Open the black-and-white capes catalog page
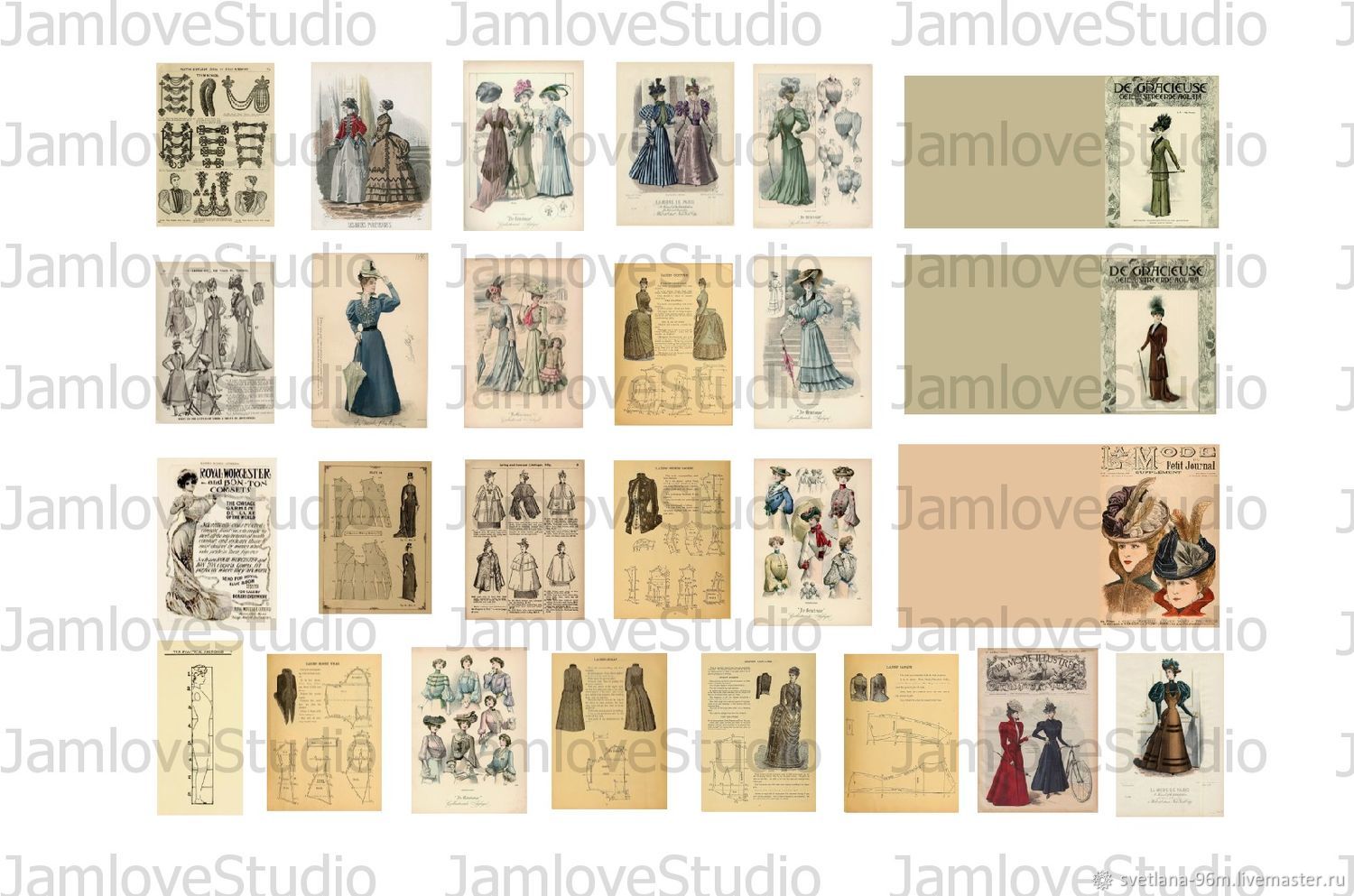Image resolution: width=1354 pixels, height=896 pixels. pos(524,540)
